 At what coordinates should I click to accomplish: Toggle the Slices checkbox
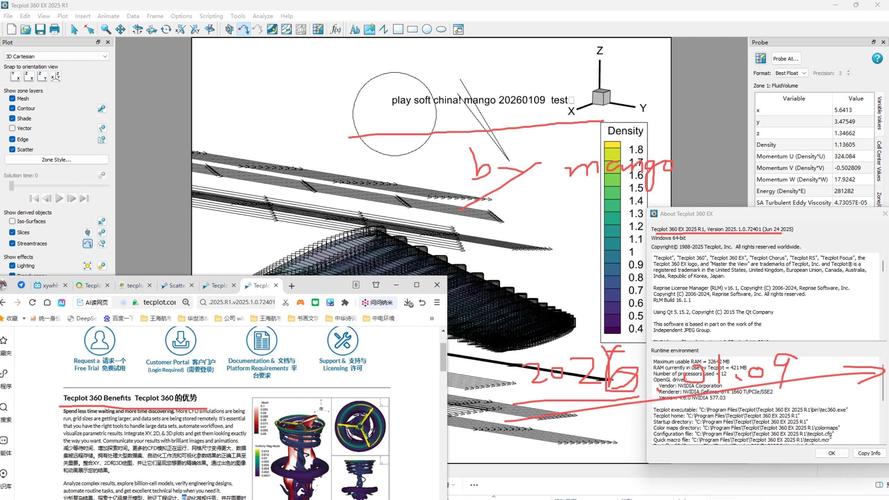12,232
